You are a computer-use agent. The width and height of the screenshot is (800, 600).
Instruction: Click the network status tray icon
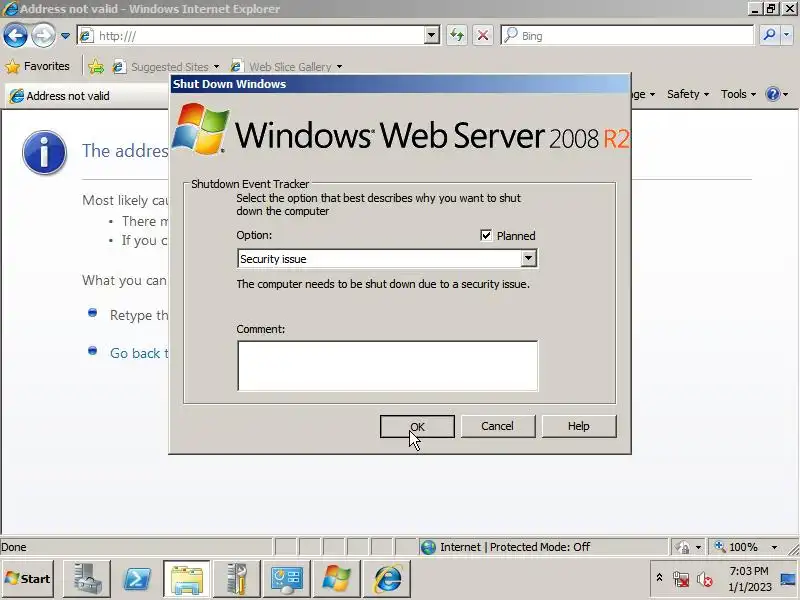[x=681, y=579]
